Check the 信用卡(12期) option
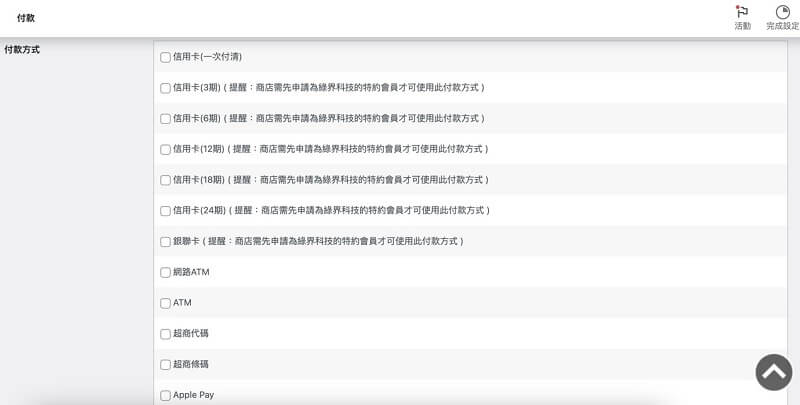This screenshot has width=800, height=405. 165,149
